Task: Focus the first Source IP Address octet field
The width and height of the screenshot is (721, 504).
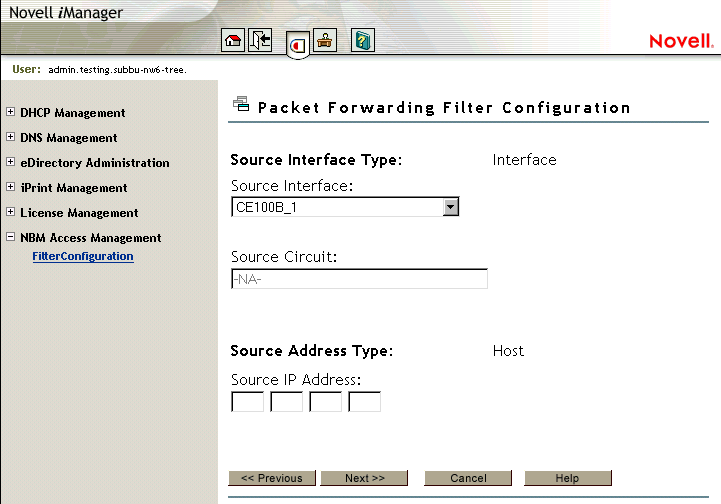Action: pos(247,402)
